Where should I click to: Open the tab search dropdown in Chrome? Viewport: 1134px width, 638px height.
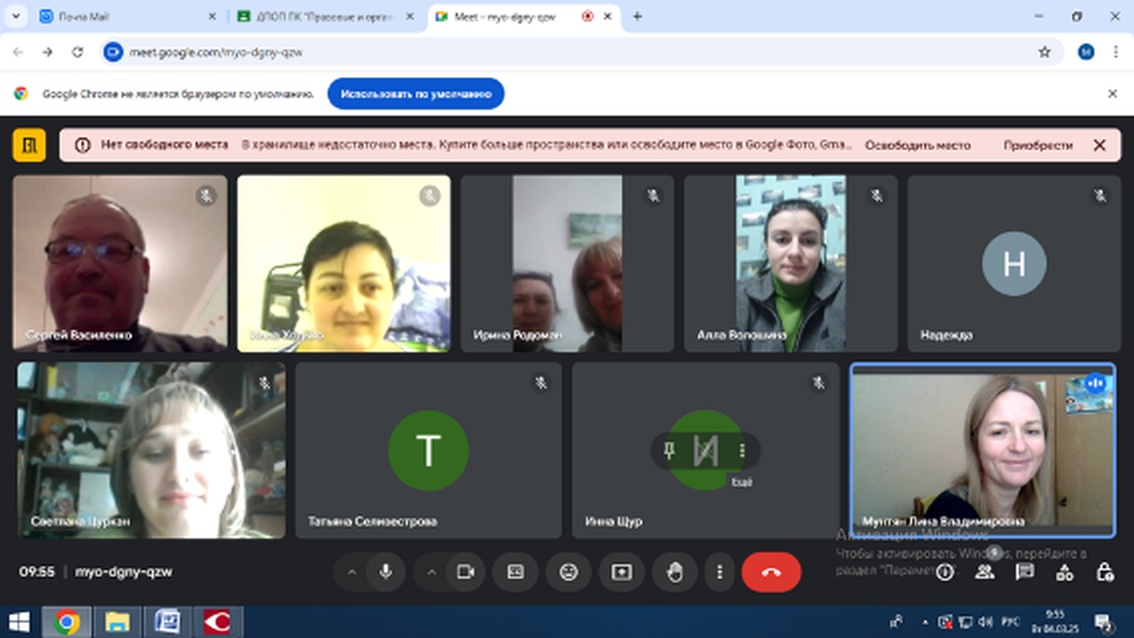(17, 17)
